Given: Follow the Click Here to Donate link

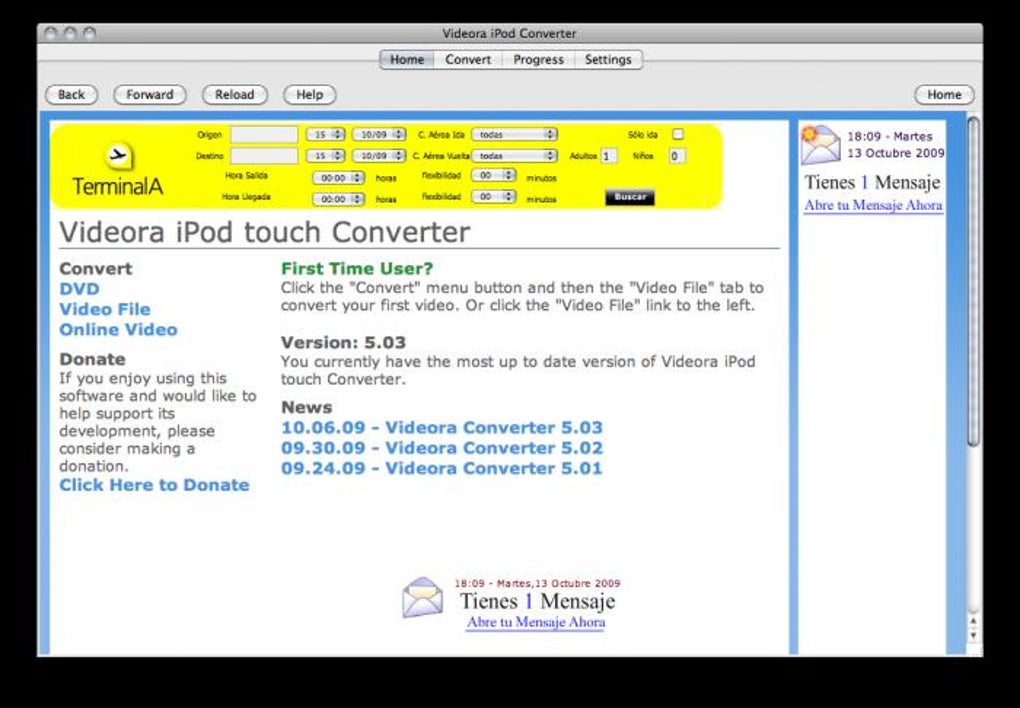Looking at the screenshot, I should pyautogui.click(x=154, y=485).
